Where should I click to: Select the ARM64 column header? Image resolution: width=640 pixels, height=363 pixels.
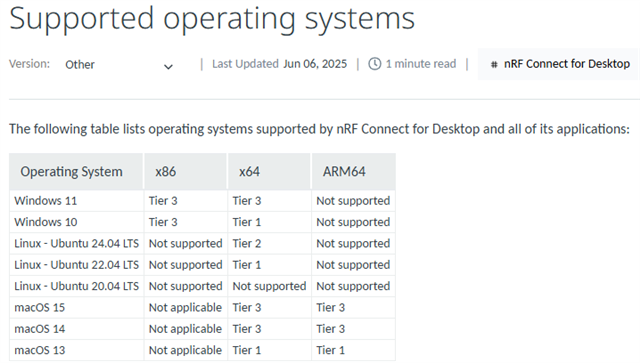point(353,171)
